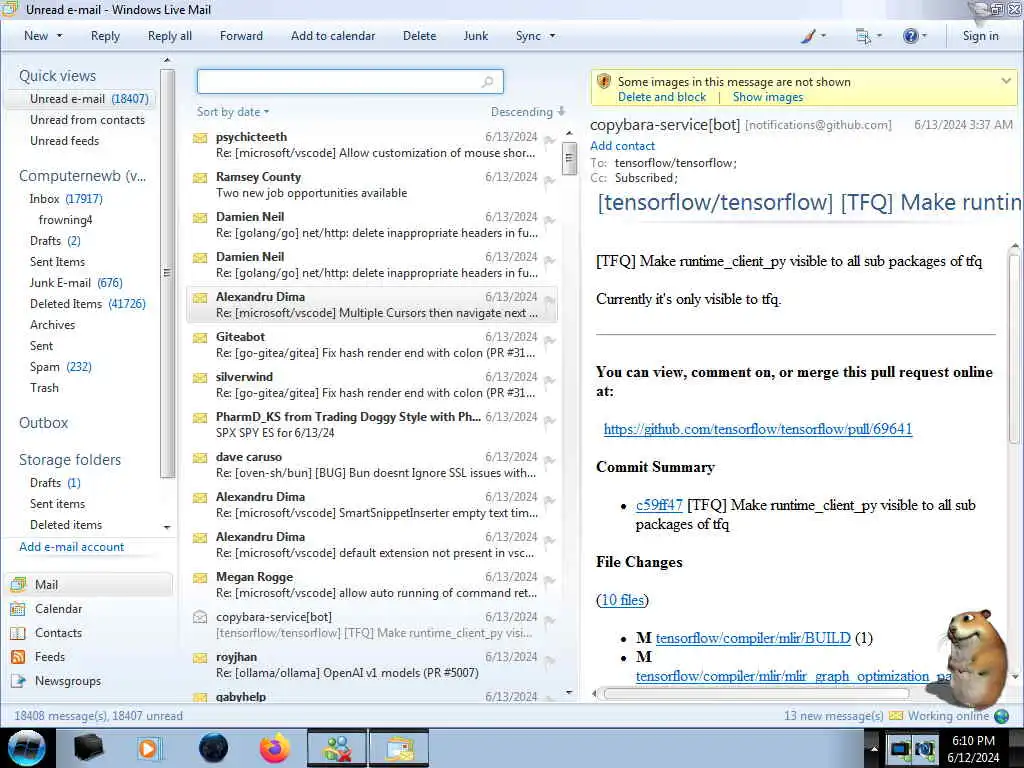Click the Mail icon in navigation pane
Viewport: 1024px width, 768px height.
click(x=18, y=584)
